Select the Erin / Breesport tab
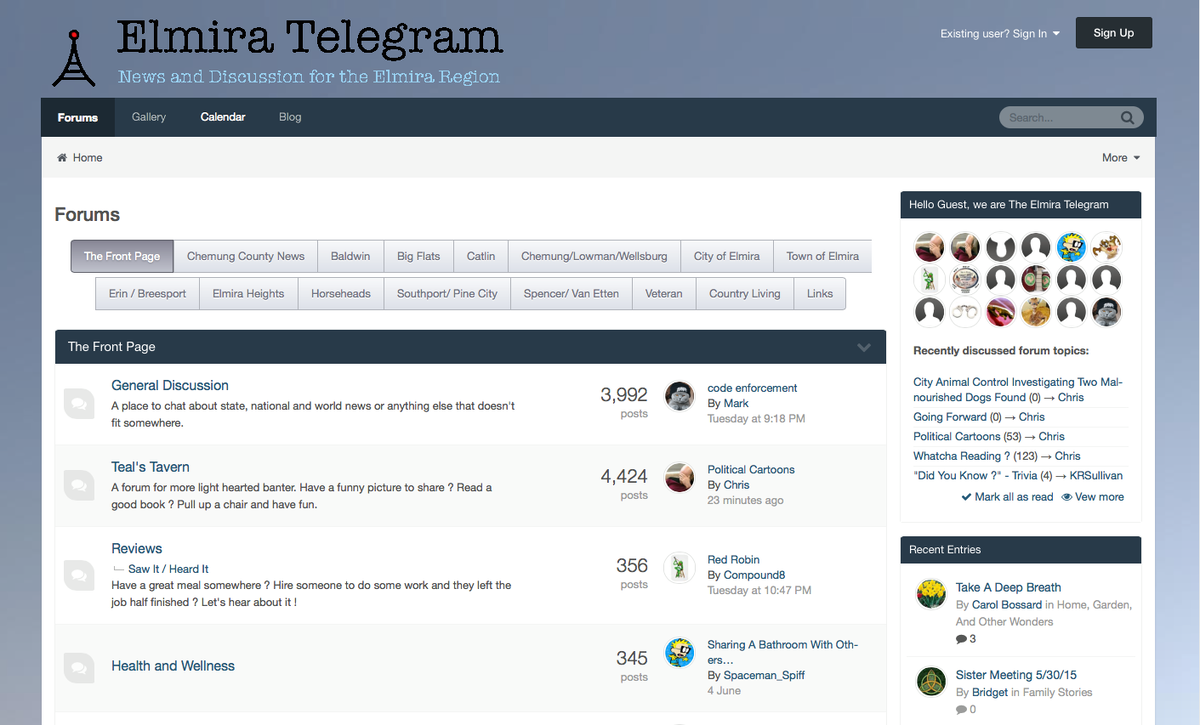 click(x=148, y=294)
